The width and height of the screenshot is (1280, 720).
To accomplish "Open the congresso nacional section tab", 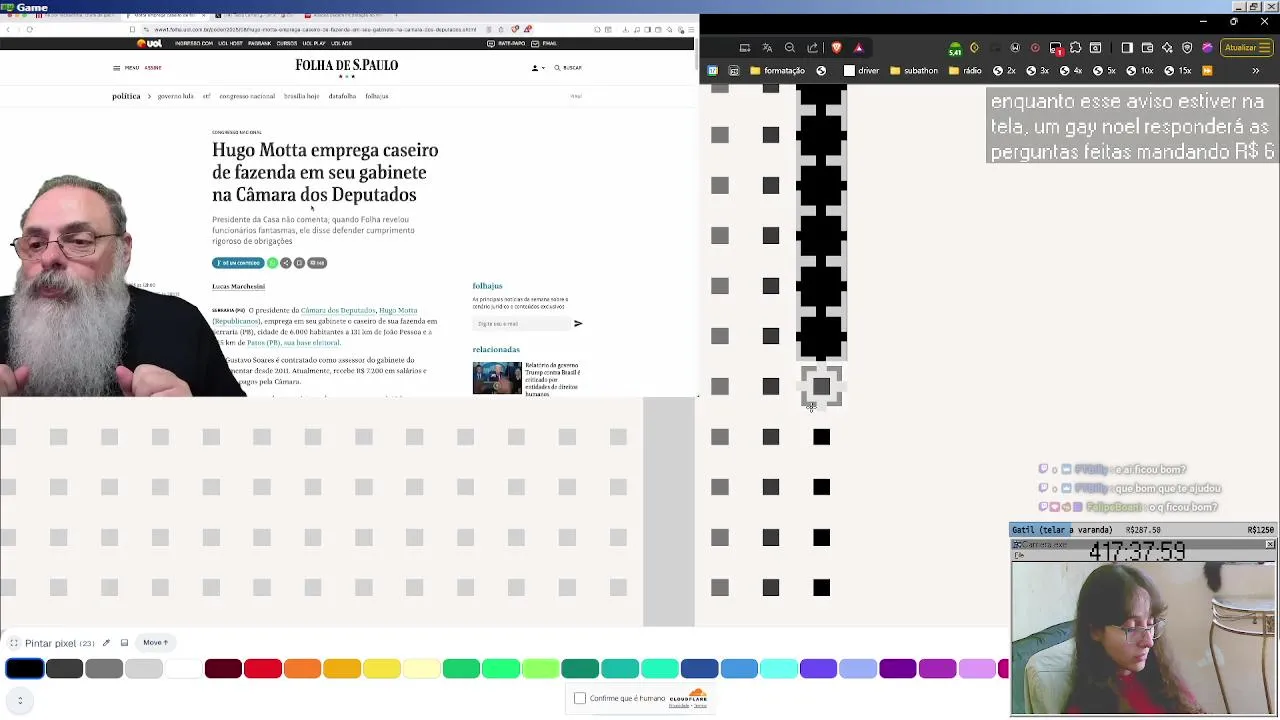I will (247, 96).
